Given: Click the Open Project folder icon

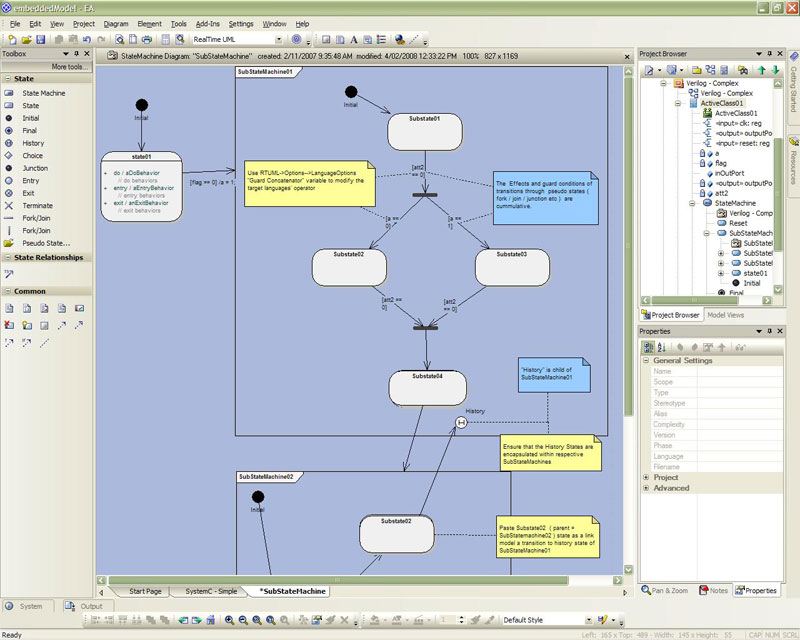Looking at the screenshot, I should tap(27, 39).
